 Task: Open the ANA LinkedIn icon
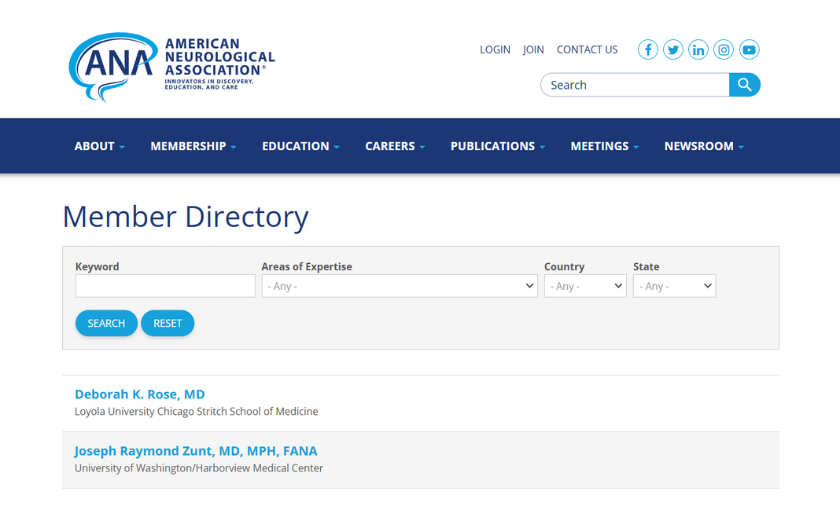coord(698,50)
